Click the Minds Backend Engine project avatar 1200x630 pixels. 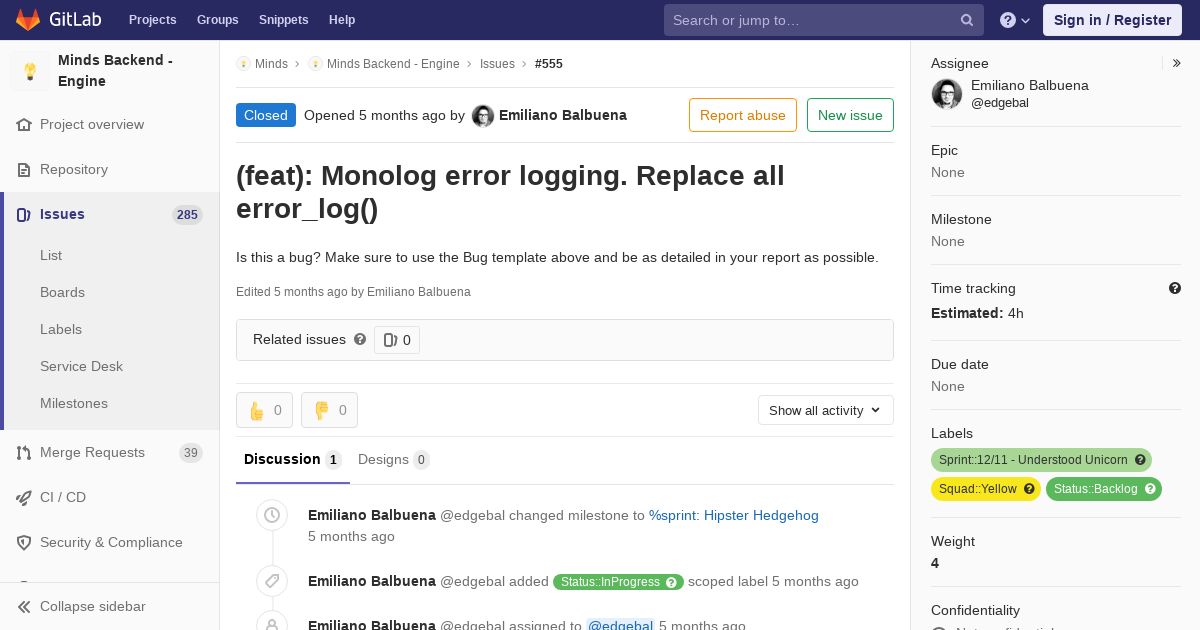30,71
